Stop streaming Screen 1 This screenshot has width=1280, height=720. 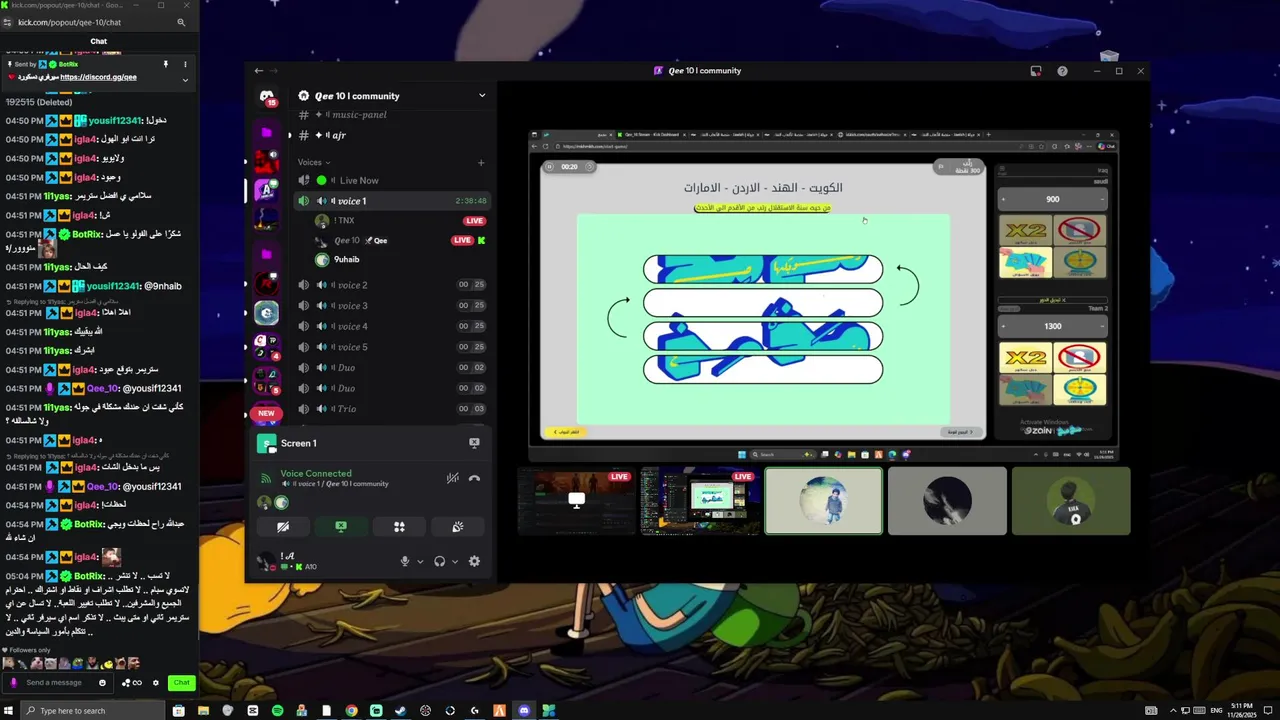coord(474,443)
